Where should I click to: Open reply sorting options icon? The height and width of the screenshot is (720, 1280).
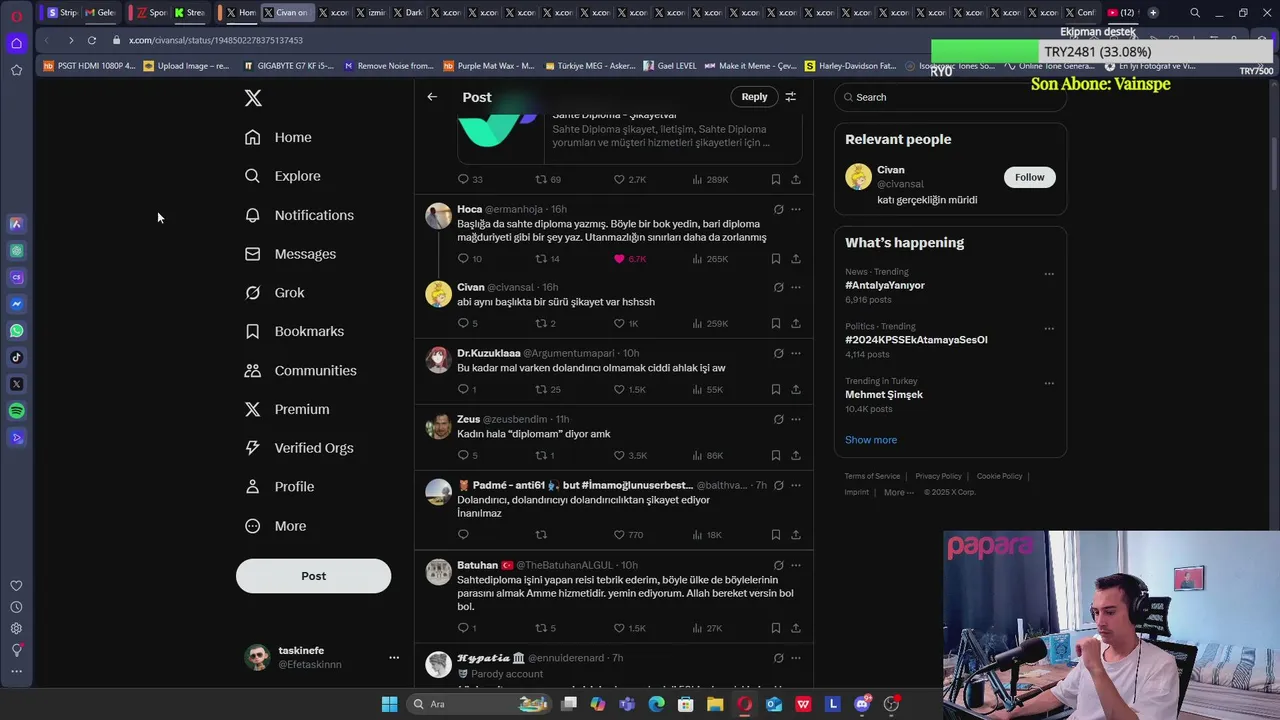click(x=790, y=97)
